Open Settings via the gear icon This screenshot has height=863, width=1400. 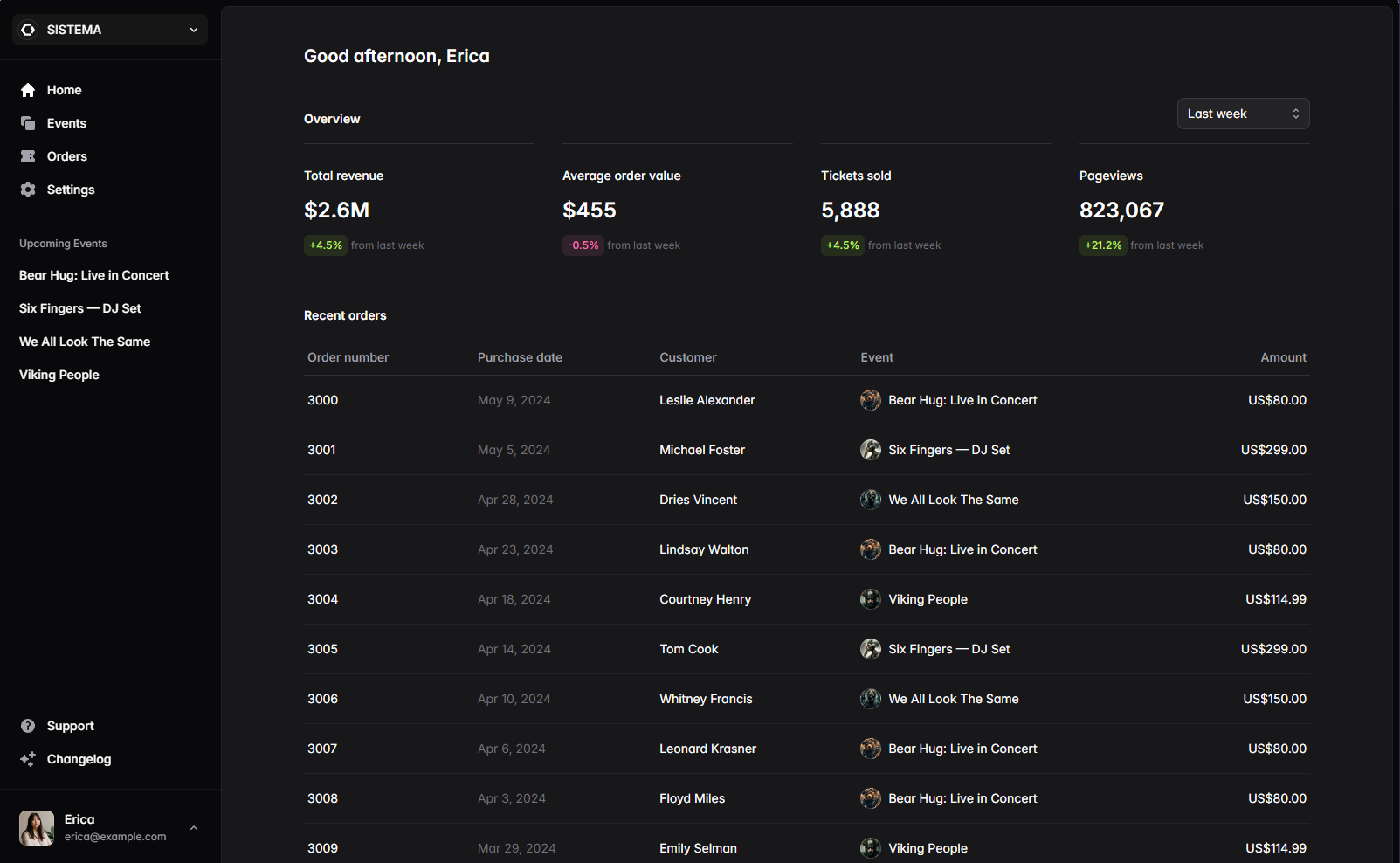coord(28,190)
